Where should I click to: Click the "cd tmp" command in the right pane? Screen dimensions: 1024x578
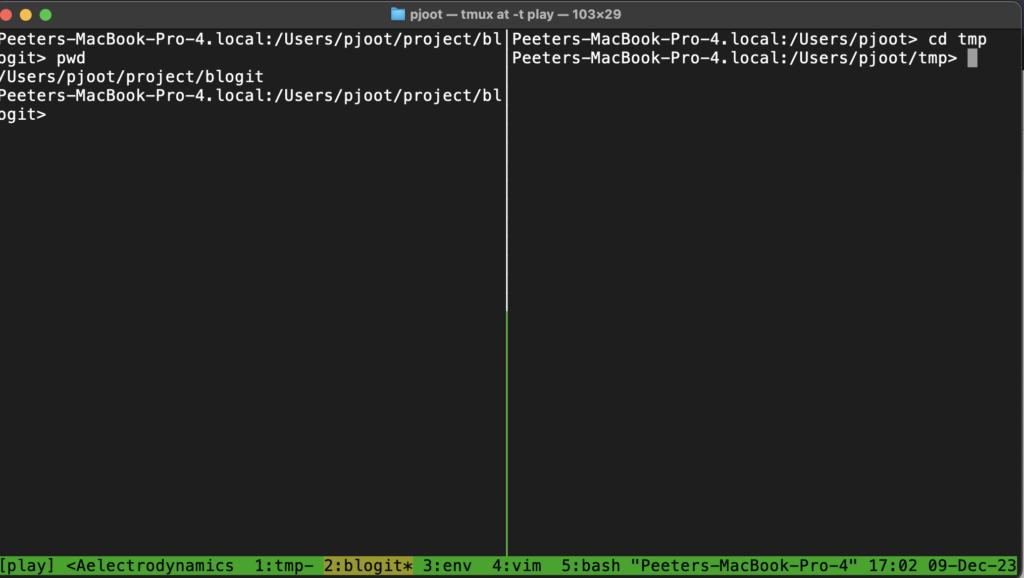[x=957, y=39]
